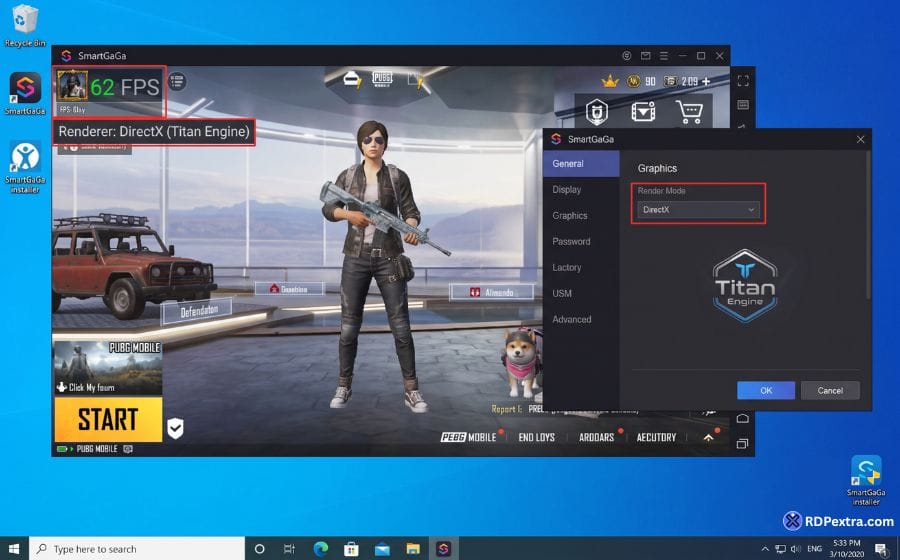Click the Cortana circle on the taskbar

[259, 549]
